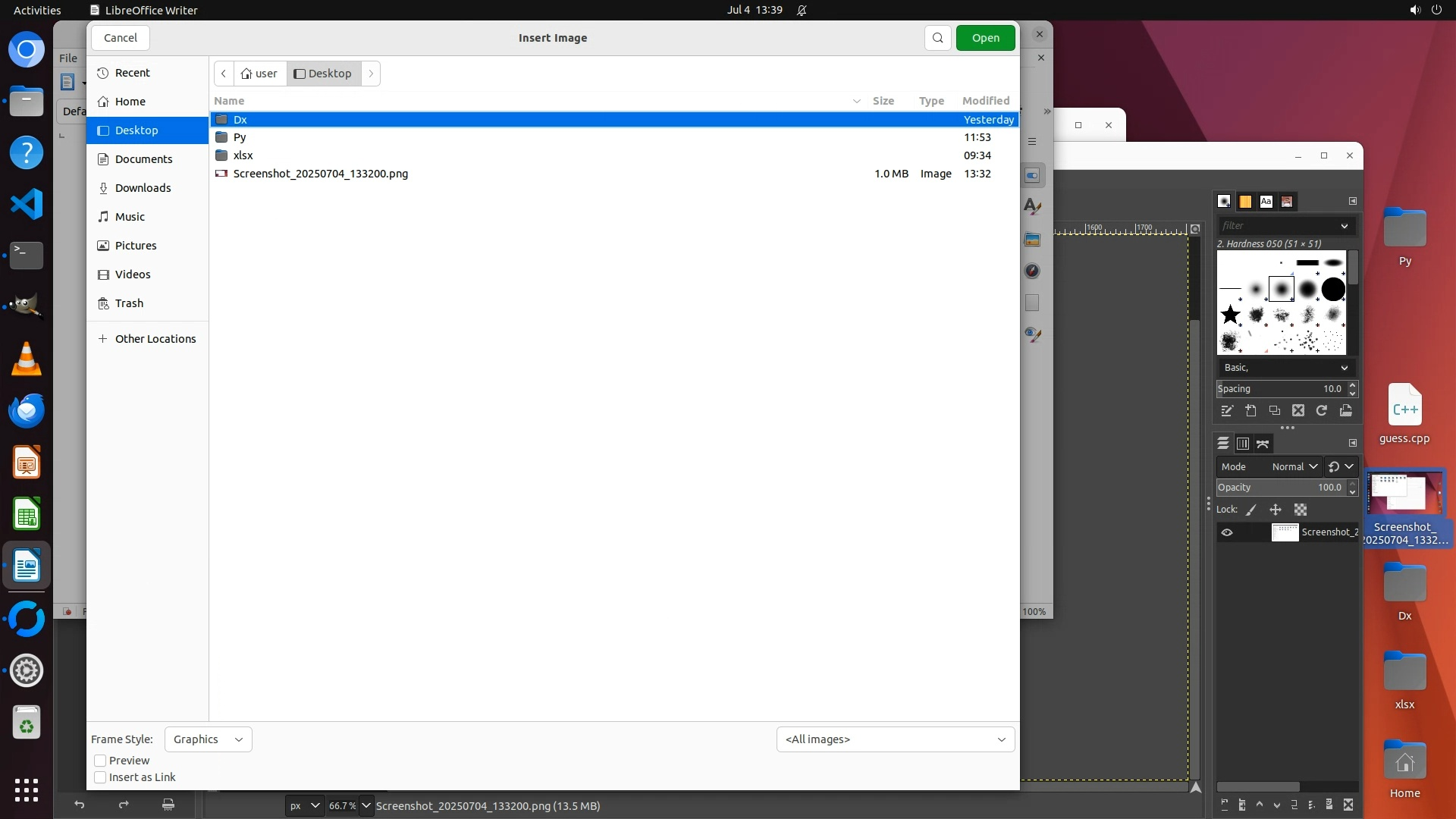This screenshot has height=819, width=1456.
Task: Open the Fonts tab icon in GIMP dock
Action: point(1266,202)
